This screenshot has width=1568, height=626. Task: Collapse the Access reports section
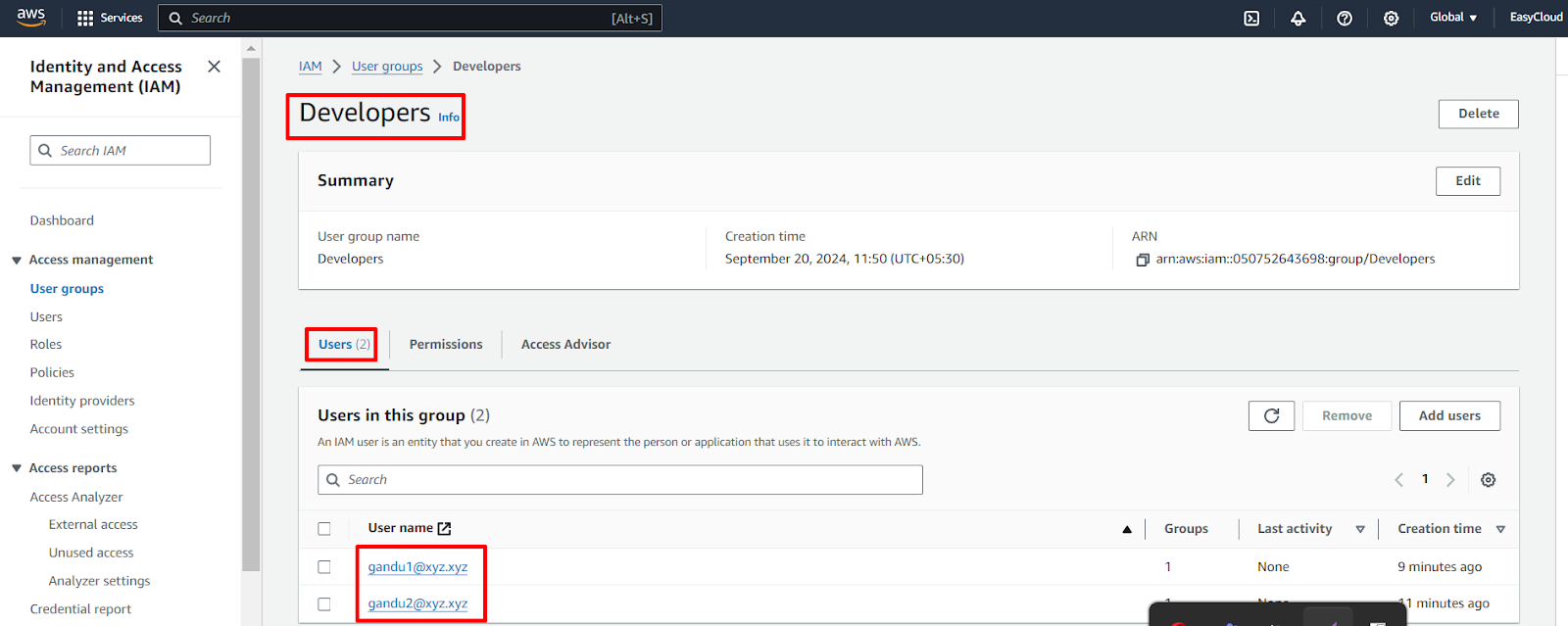(17, 468)
